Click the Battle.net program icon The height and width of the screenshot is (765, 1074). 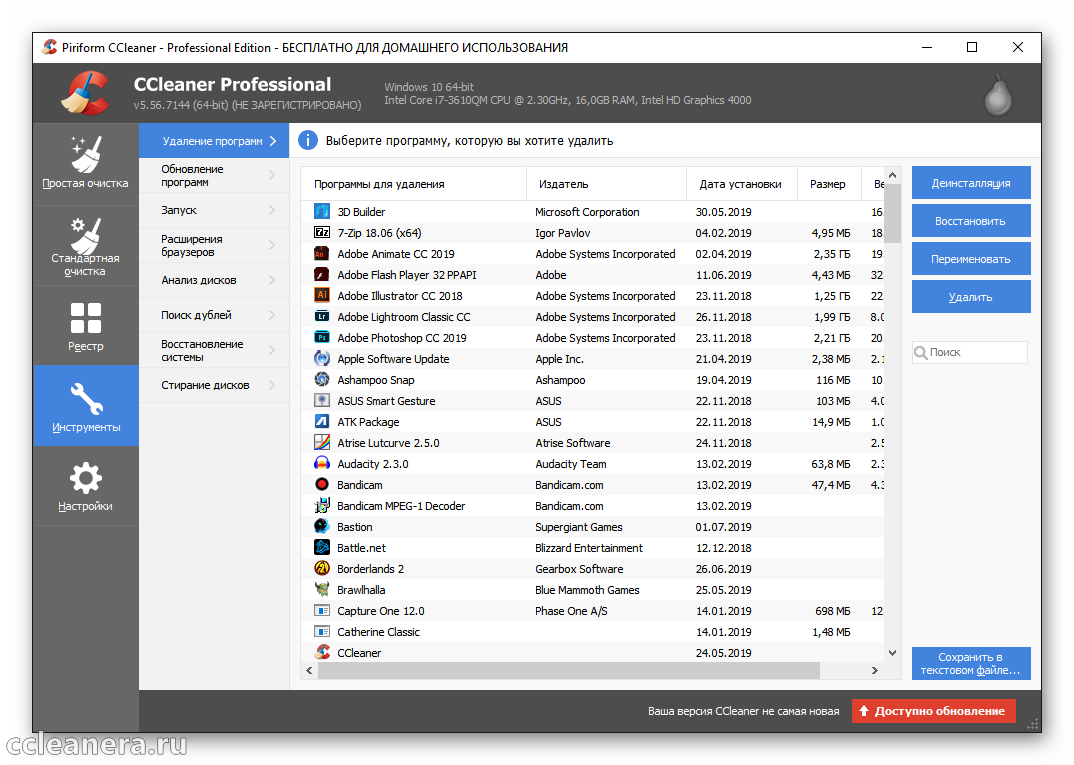click(x=322, y=548)
